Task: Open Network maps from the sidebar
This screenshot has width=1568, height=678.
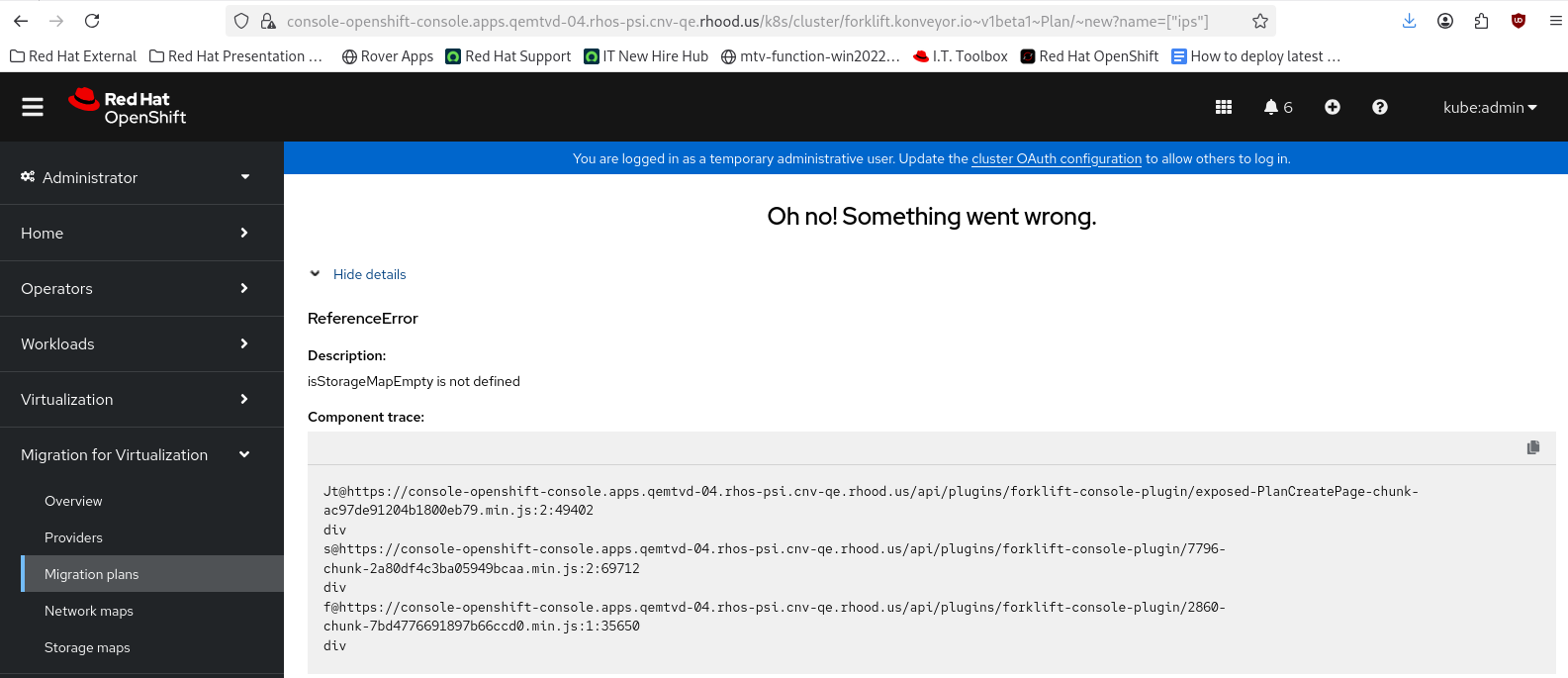Action: [x=89, y=611]
